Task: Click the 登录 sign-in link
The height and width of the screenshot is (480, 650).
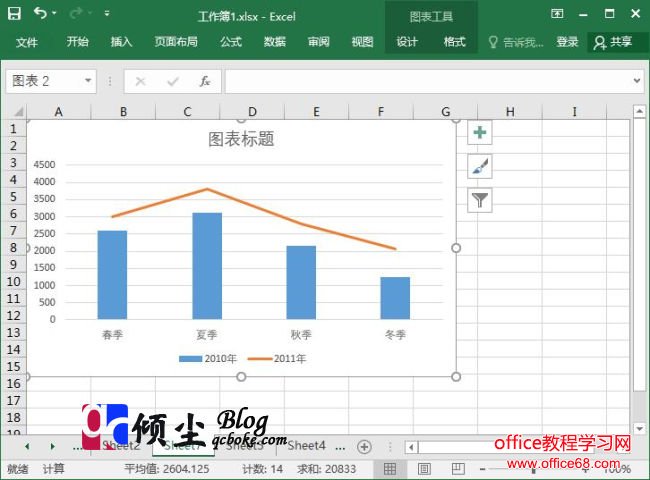Action: [568, 42]
